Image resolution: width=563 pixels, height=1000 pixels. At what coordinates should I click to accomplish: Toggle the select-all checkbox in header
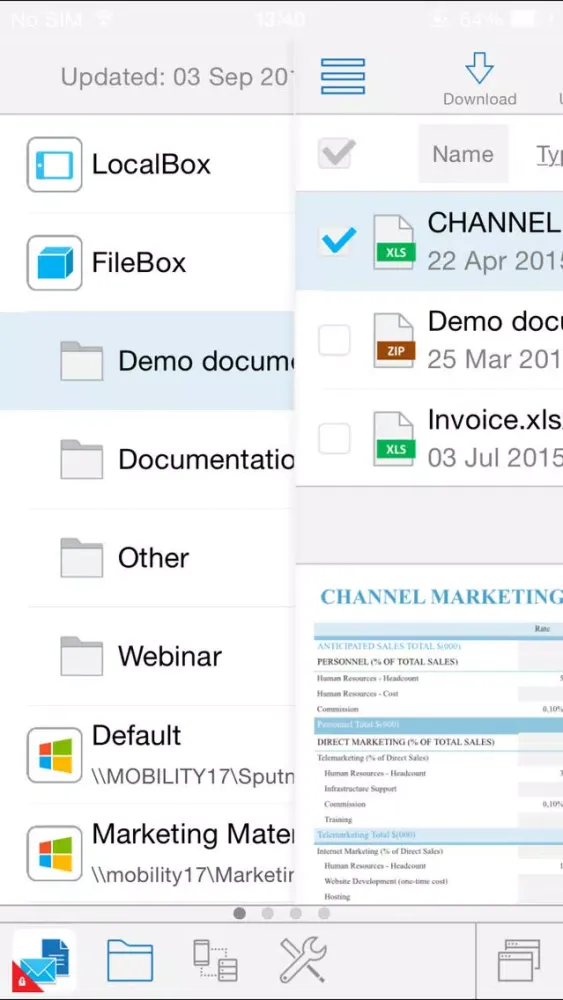point(336,154)
